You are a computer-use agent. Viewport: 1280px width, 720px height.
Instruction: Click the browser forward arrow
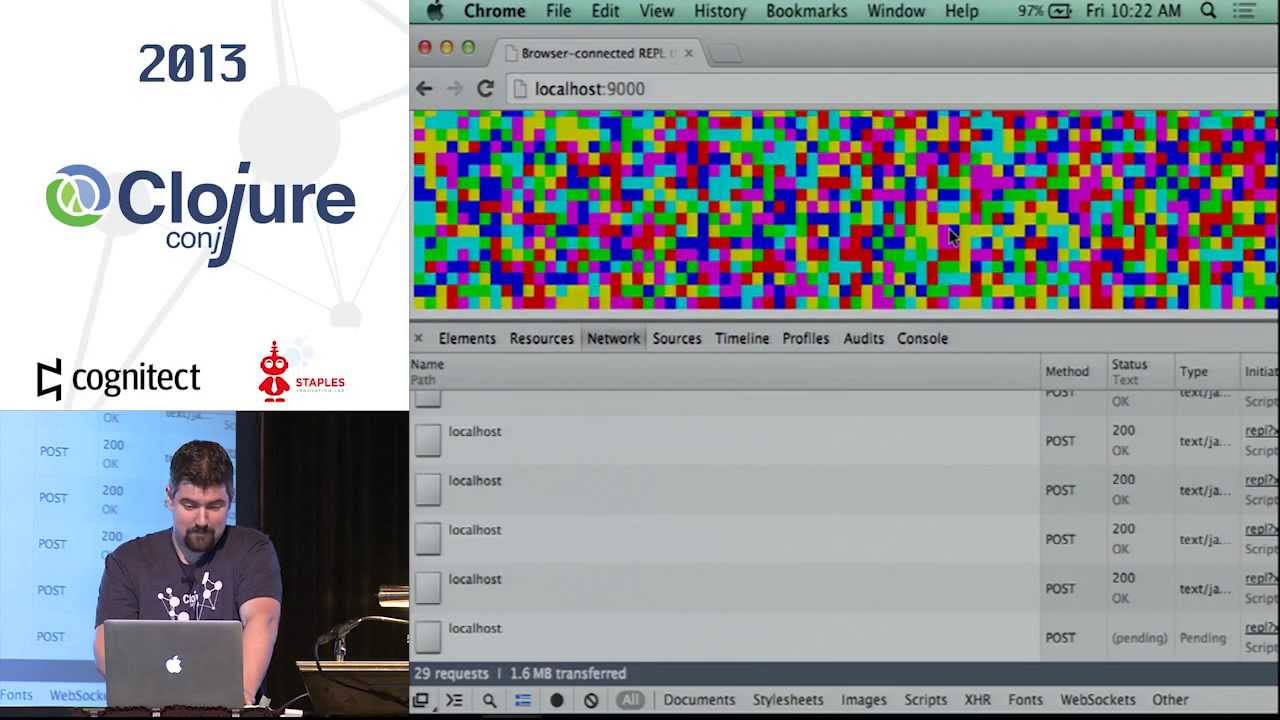(x=455, y=89)
